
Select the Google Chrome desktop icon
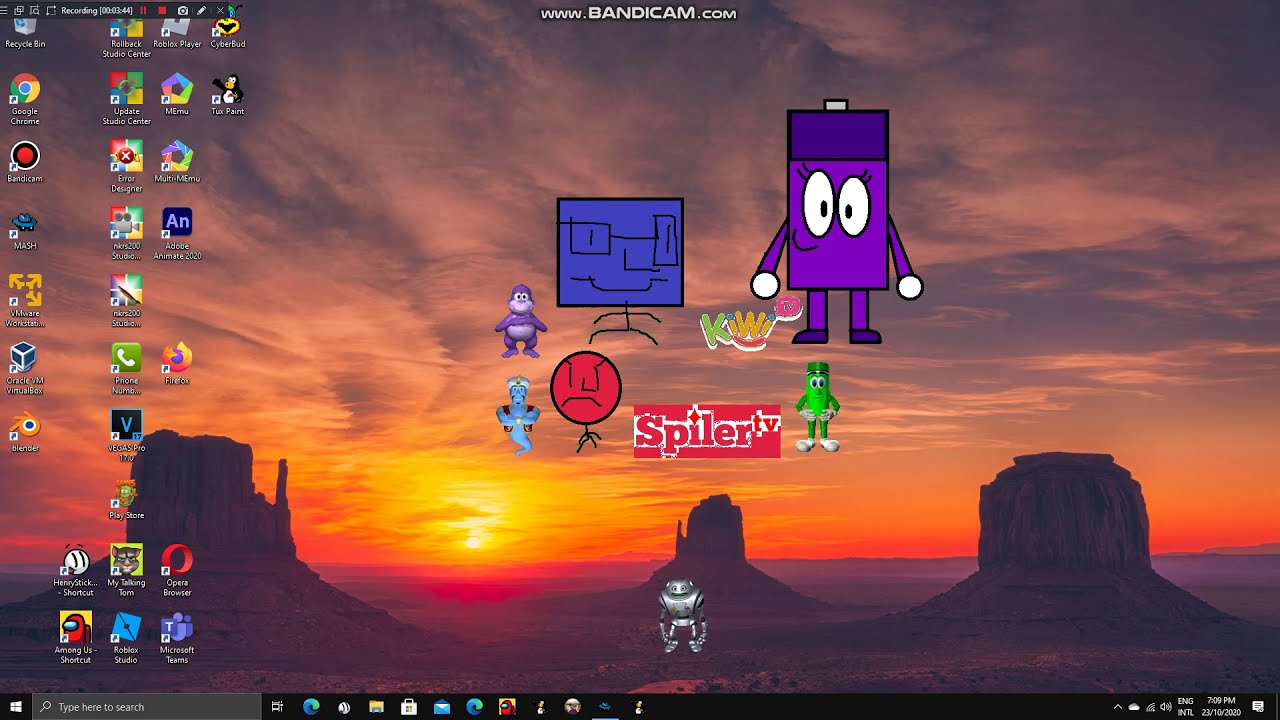tap(25, 100)
